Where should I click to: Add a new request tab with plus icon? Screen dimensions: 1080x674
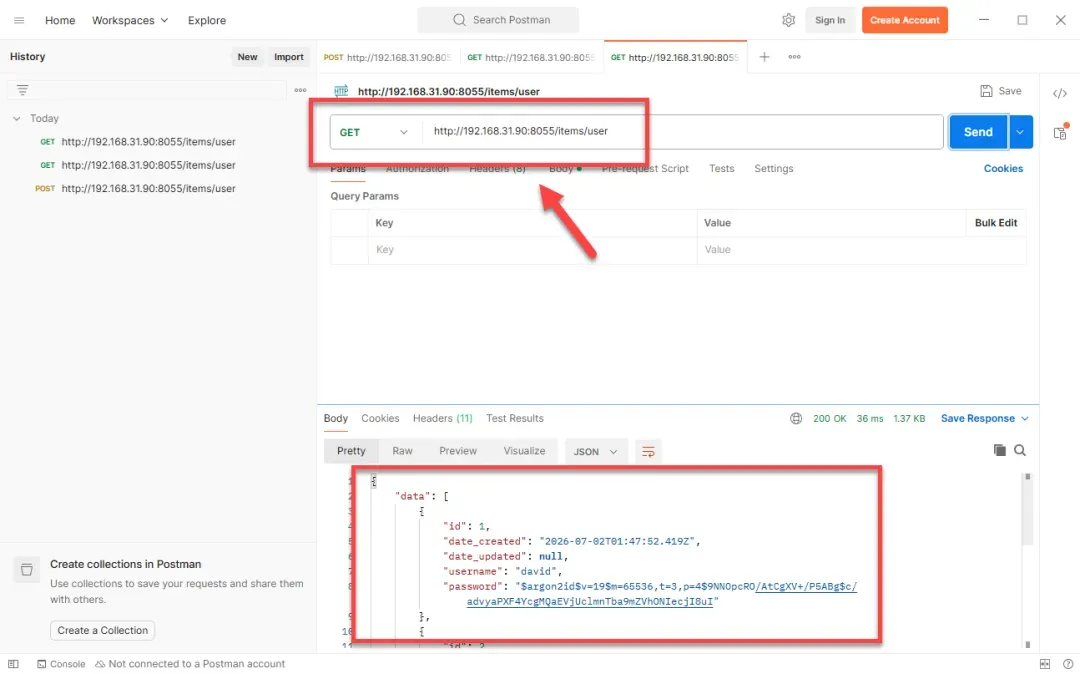[764, 56]
